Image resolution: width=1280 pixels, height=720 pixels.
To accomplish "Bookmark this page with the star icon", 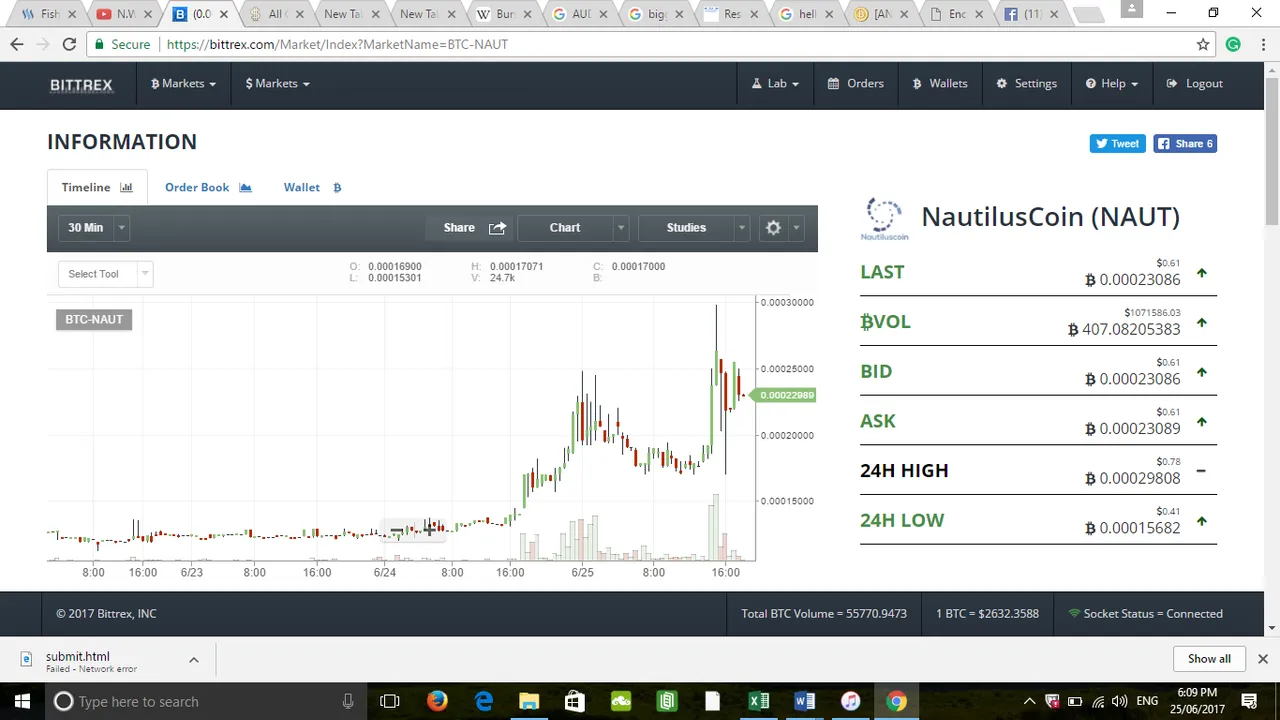I will (x=1203, y=44).
